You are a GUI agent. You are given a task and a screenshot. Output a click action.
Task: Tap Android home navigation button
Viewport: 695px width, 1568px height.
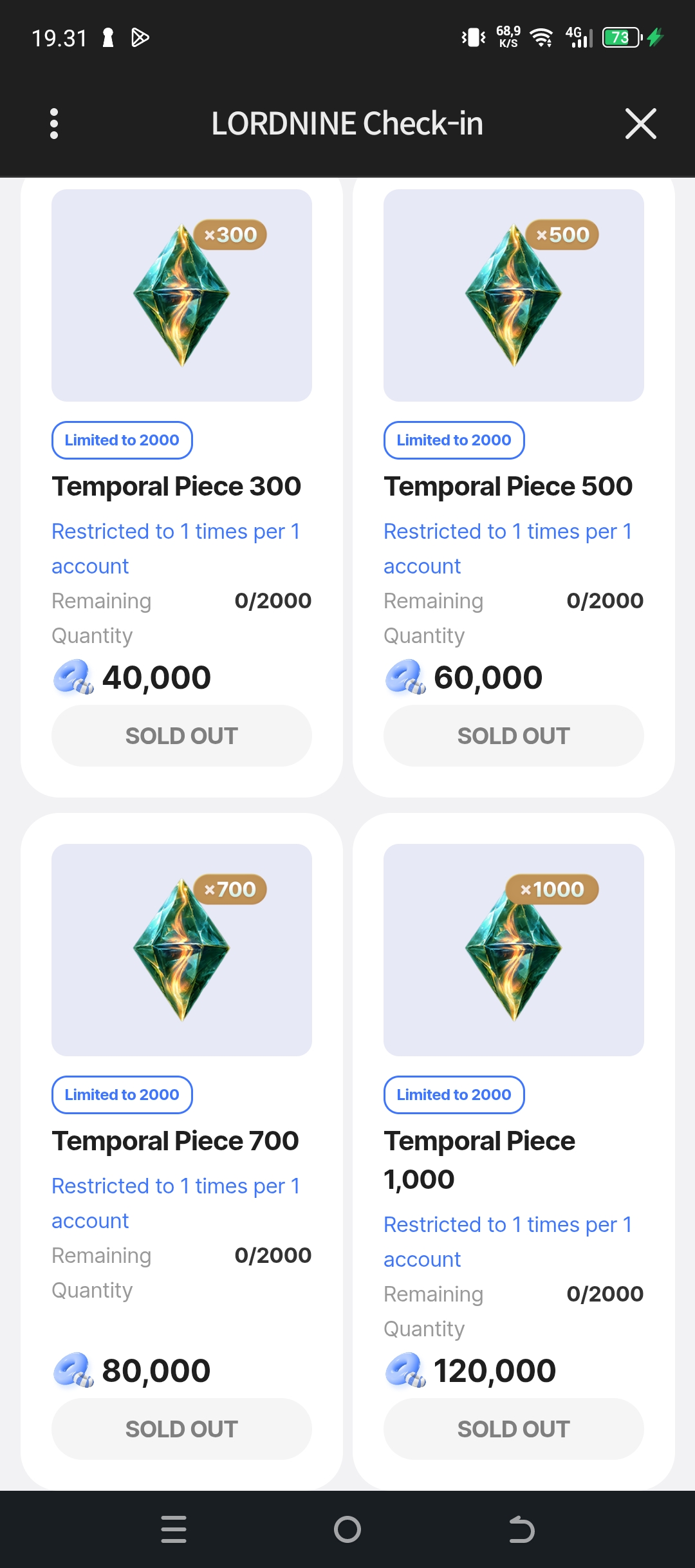click(x=347, y=1529)
